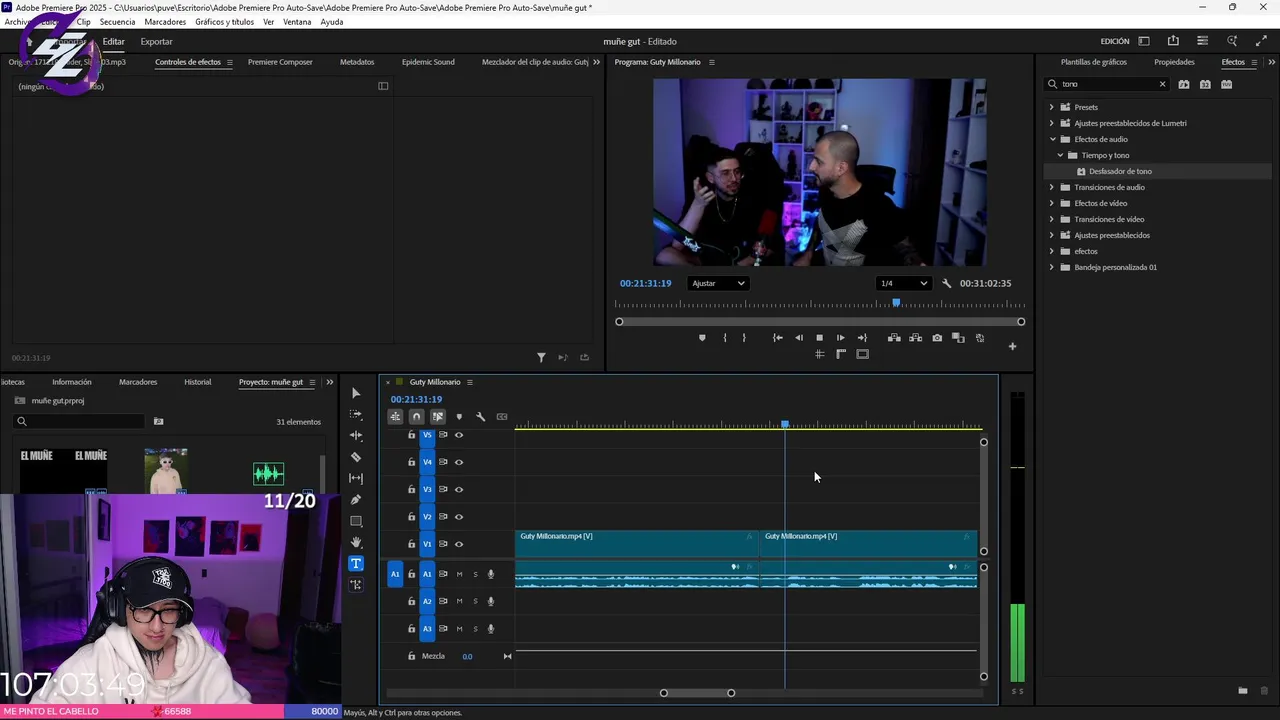Toggle visibility eye of track V4
The image size is (1280, 720).
(x=459, y=462)
